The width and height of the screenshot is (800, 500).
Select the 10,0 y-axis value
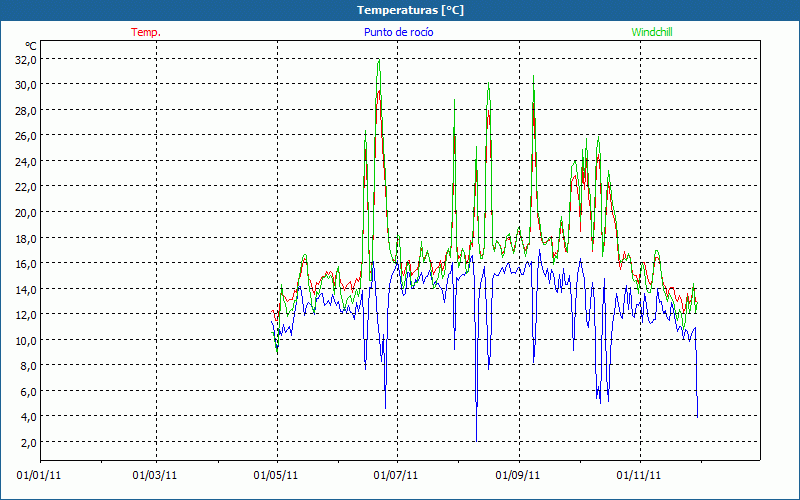(26, 340)
